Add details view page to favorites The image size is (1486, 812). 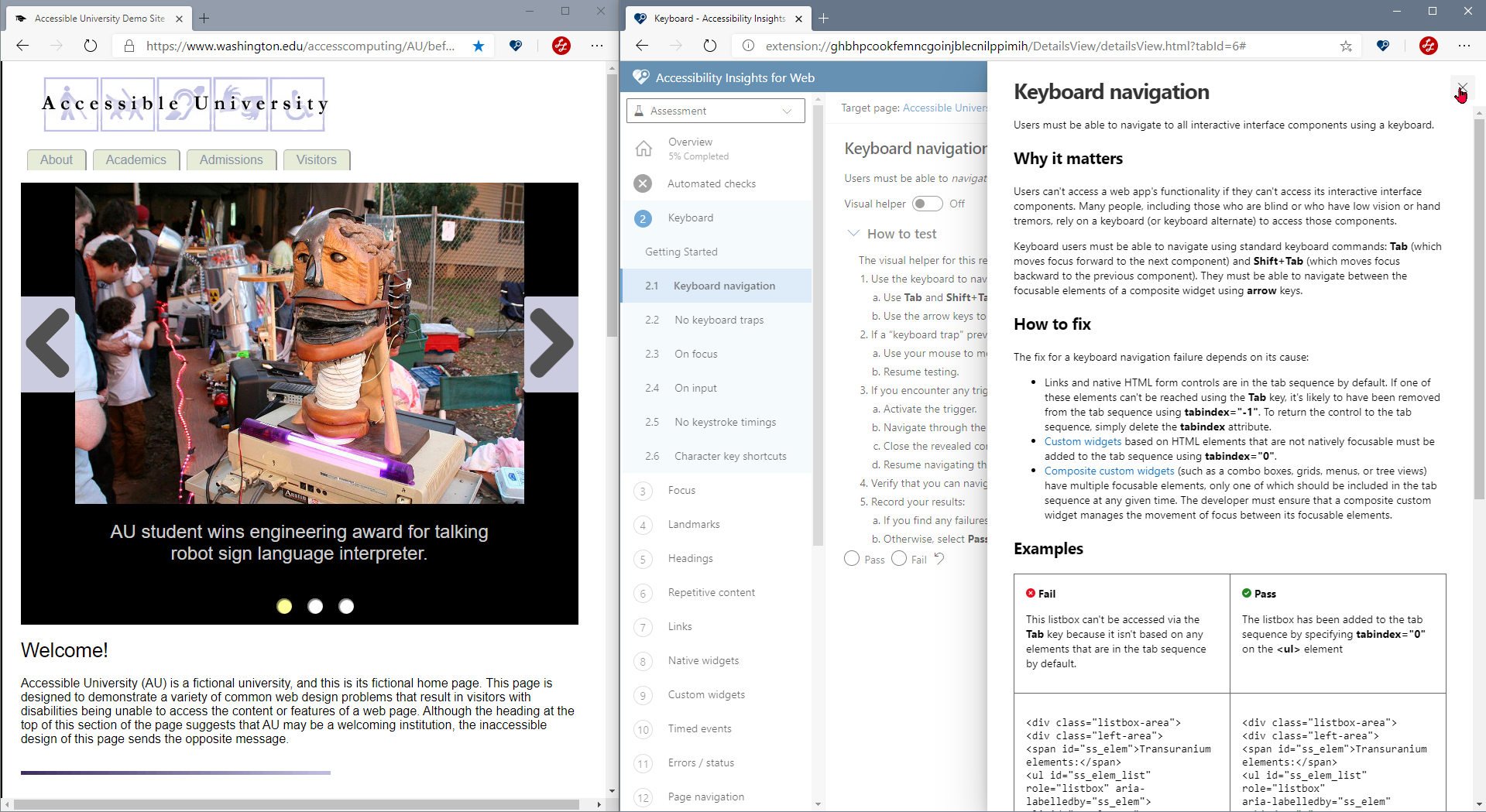(x=1346, y=46)
